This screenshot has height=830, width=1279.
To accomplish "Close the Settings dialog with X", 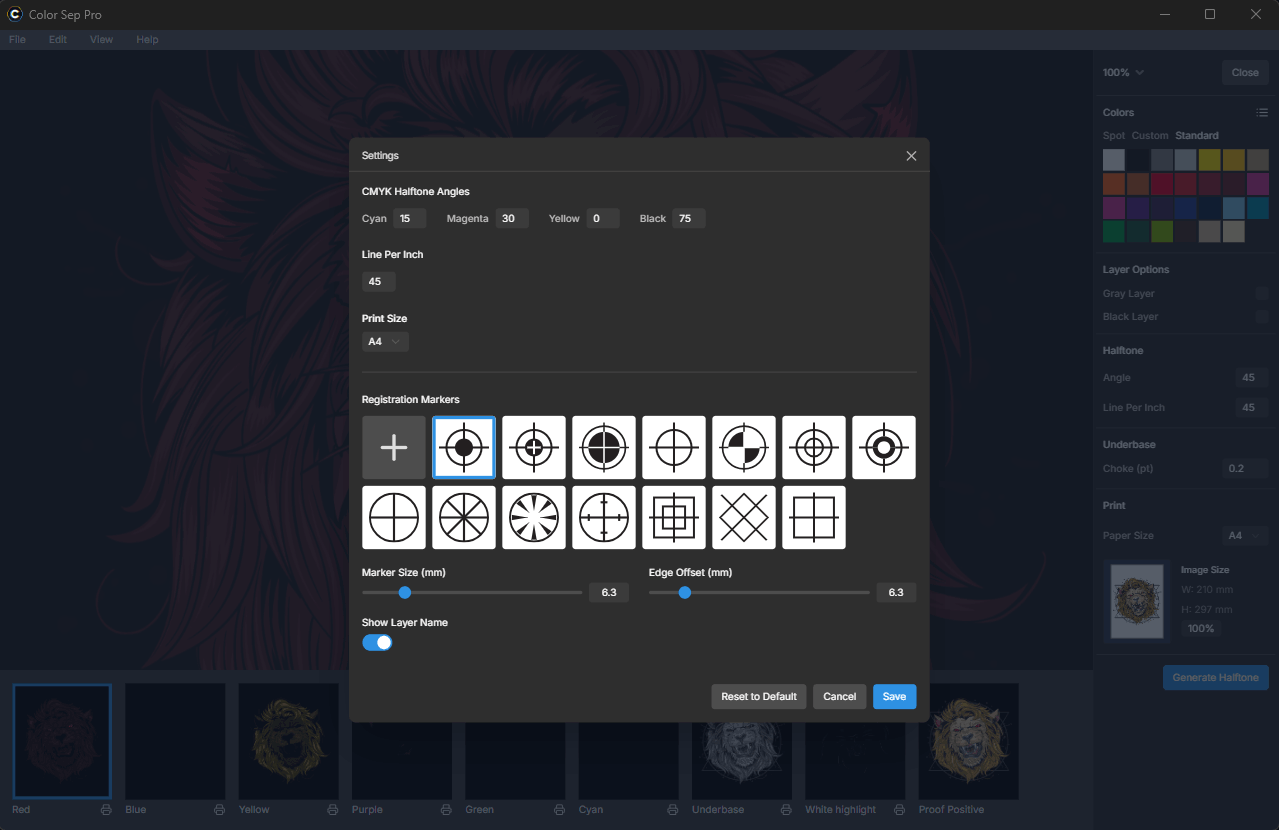I will click(x=911, y=156).
